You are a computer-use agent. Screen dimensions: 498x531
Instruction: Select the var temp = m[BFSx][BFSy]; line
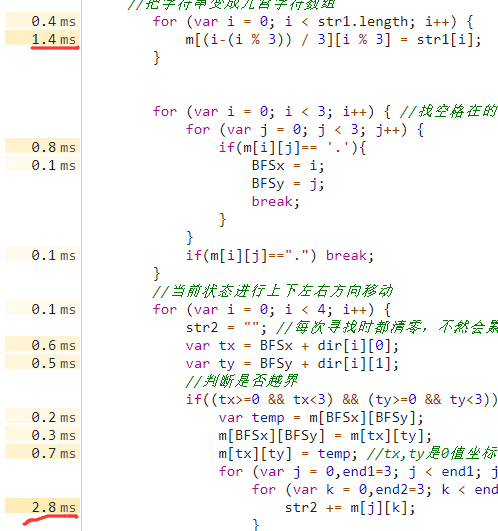click(321, 418)
